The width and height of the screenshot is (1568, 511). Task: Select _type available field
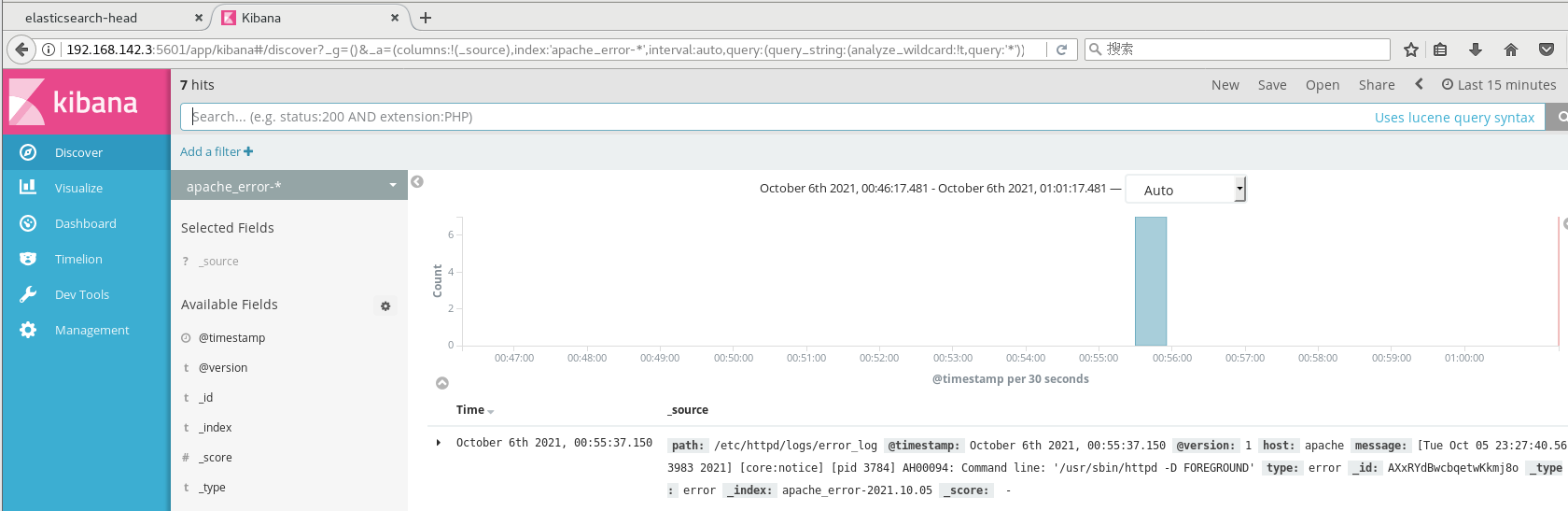pos(212,488)
